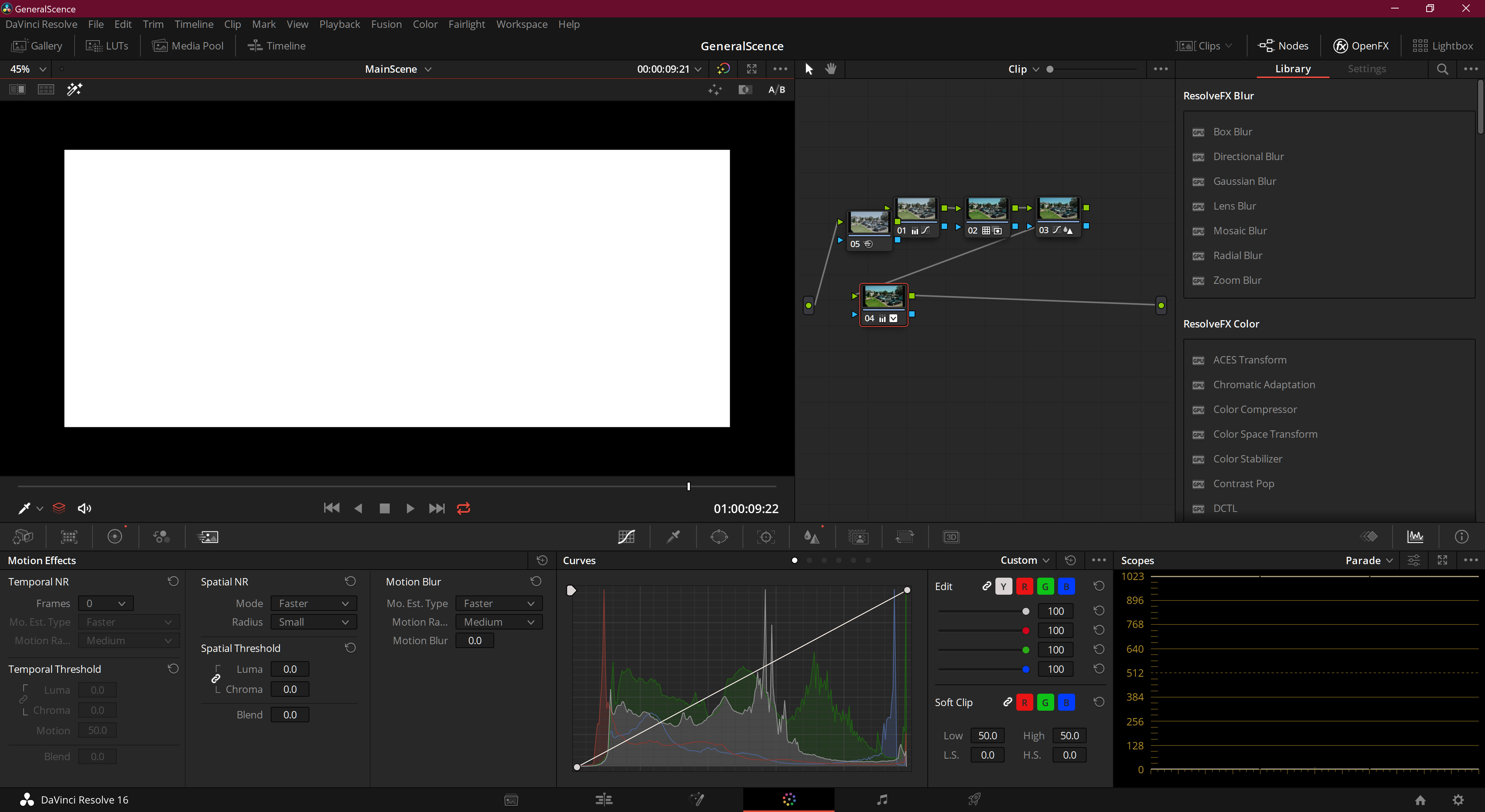Switch to the Fairlight page
Image resolution: width=1485 pixels, height=812 pixels.
point(881,799)
